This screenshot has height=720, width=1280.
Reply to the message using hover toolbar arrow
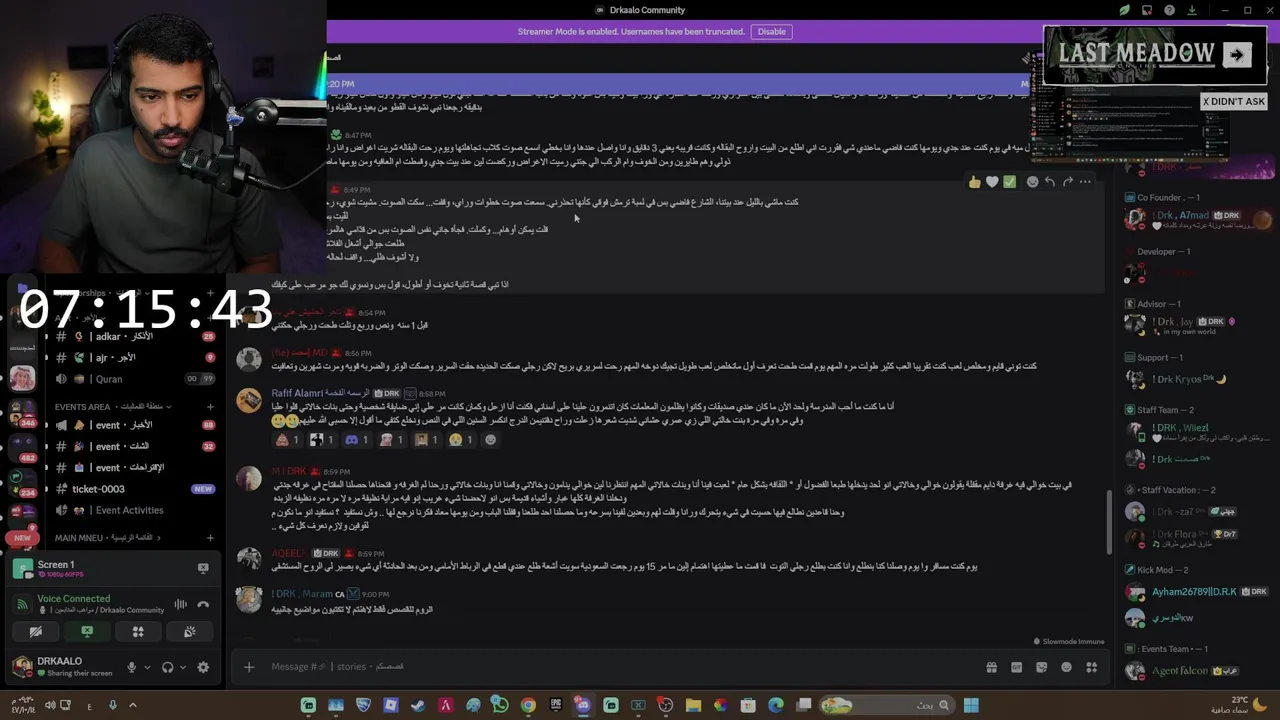pyautogui.click(x=1049, y=182)
